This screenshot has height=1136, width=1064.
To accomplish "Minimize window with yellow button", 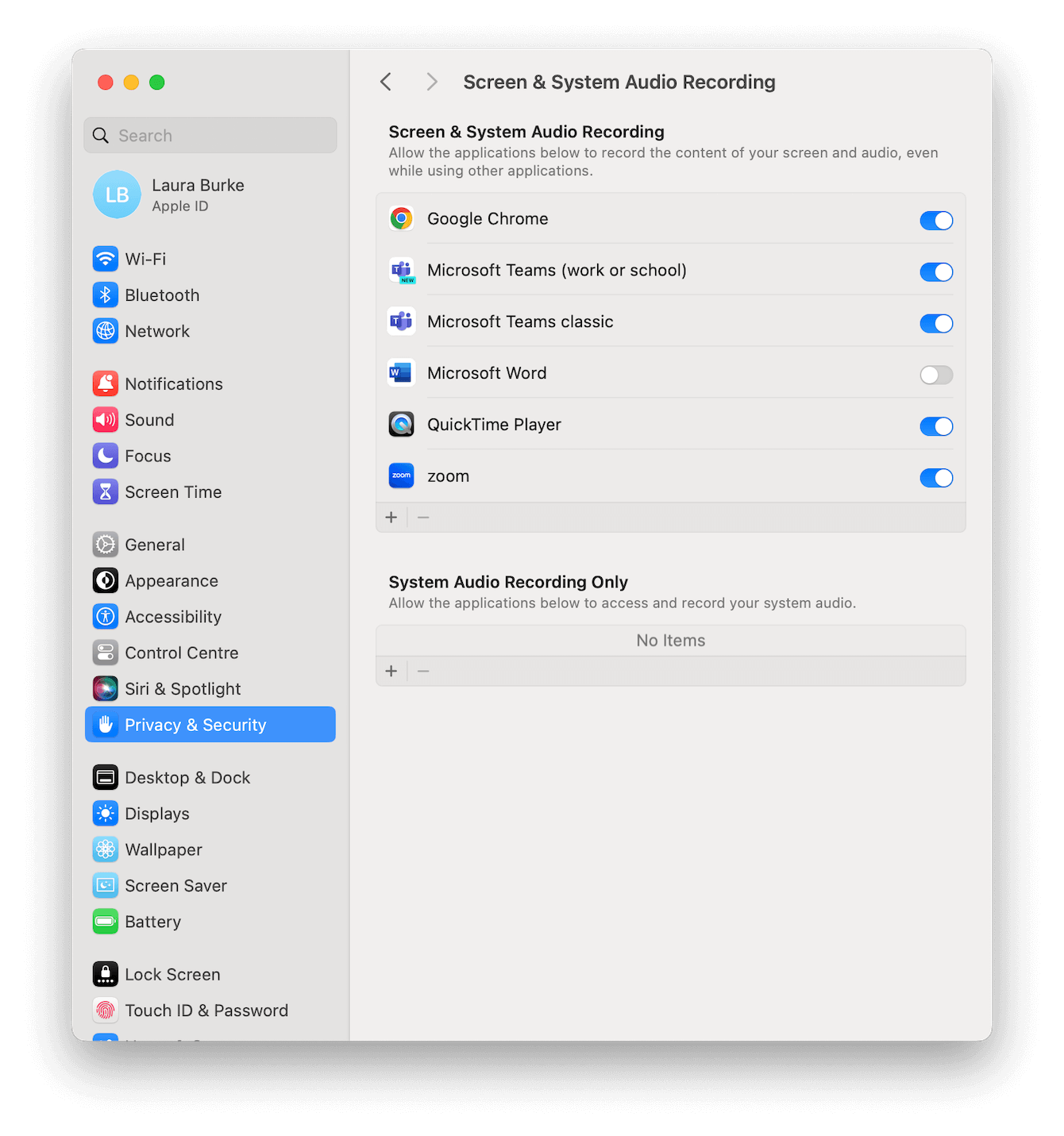I will click(132, 83).
